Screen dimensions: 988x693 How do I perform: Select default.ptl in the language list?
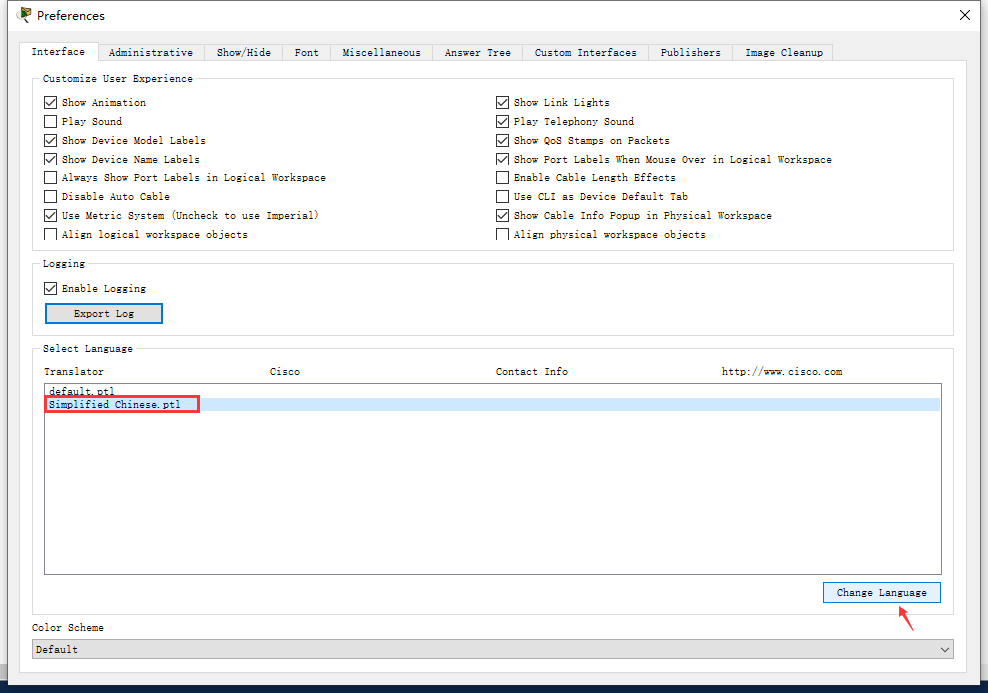[82, 391]
